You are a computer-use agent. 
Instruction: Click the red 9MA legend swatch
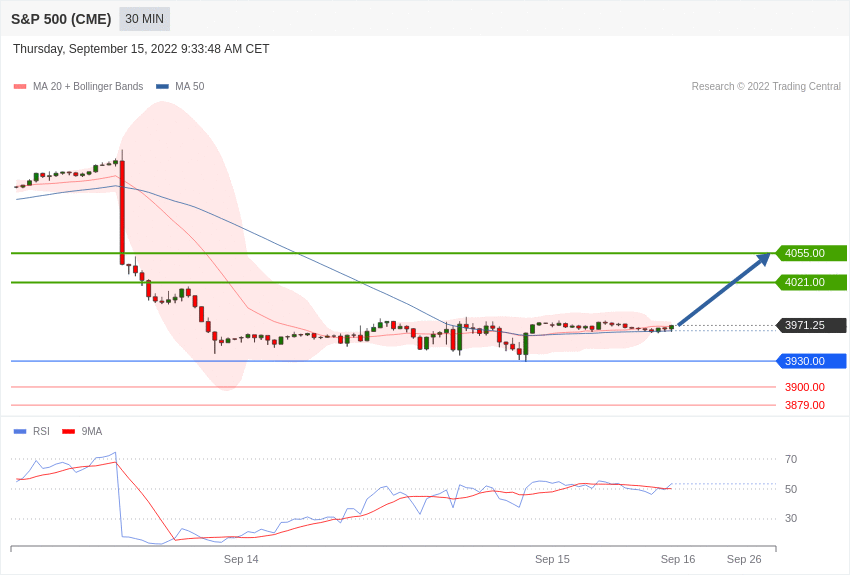(x=68, y=432)
